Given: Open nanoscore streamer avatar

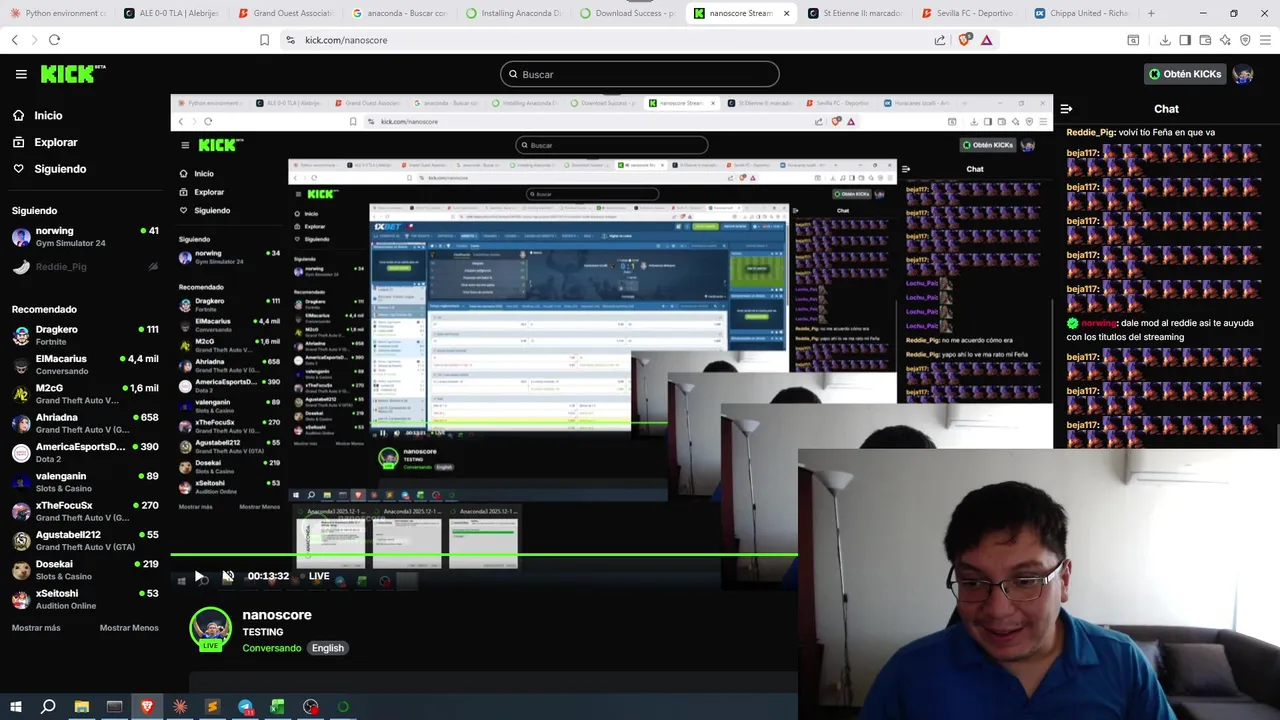Looking at the screenshot, I should pyautogui.click(x=210, y=628).
